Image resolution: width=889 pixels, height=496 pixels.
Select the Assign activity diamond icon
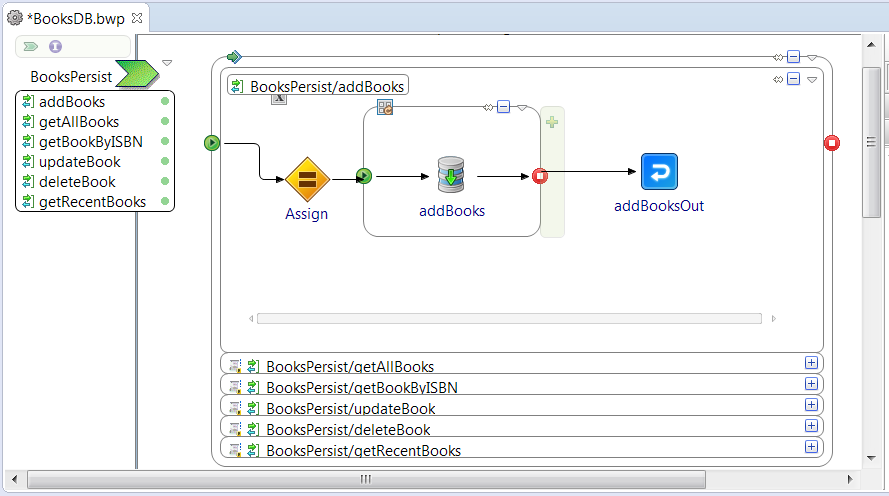click(x=307, y=179)
